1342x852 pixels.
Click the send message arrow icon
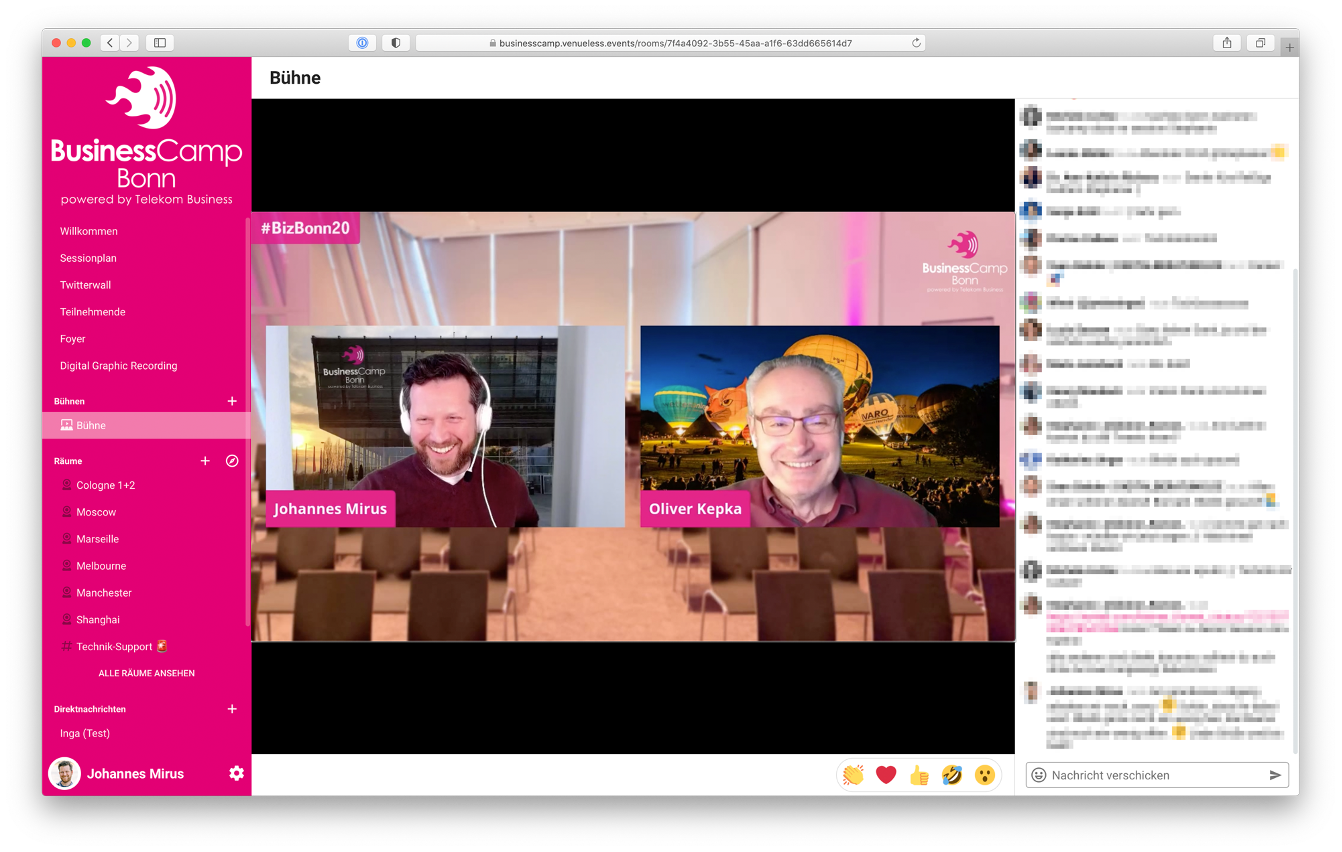tap(1275, 775)
